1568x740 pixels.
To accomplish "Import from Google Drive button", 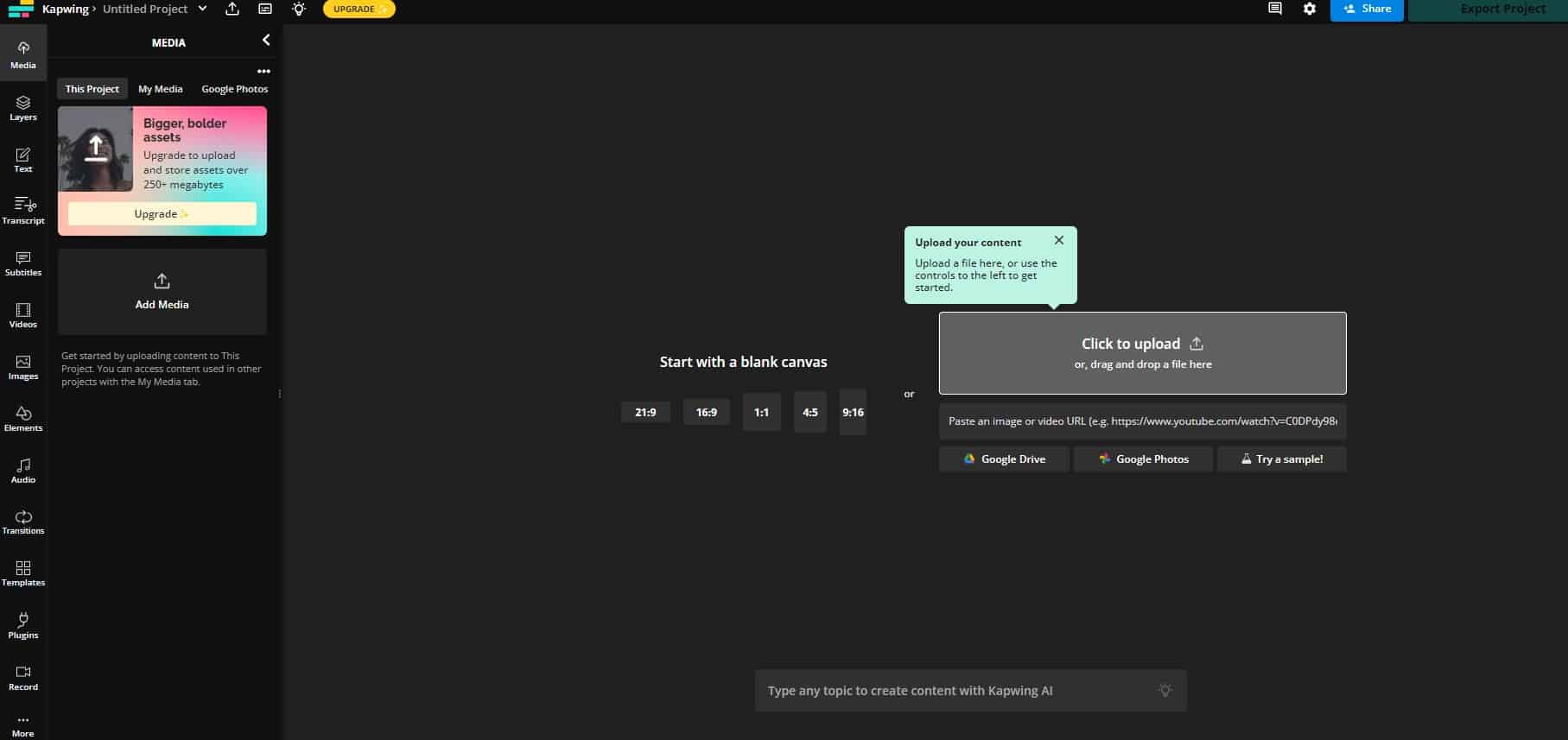I will point(1004,459).
